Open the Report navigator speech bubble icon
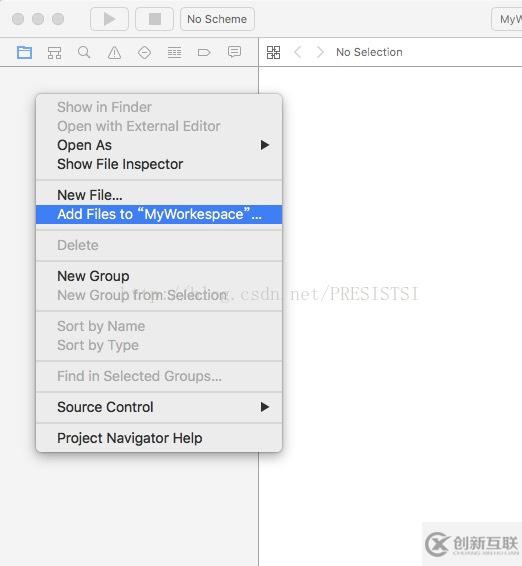 click(234, 52)
